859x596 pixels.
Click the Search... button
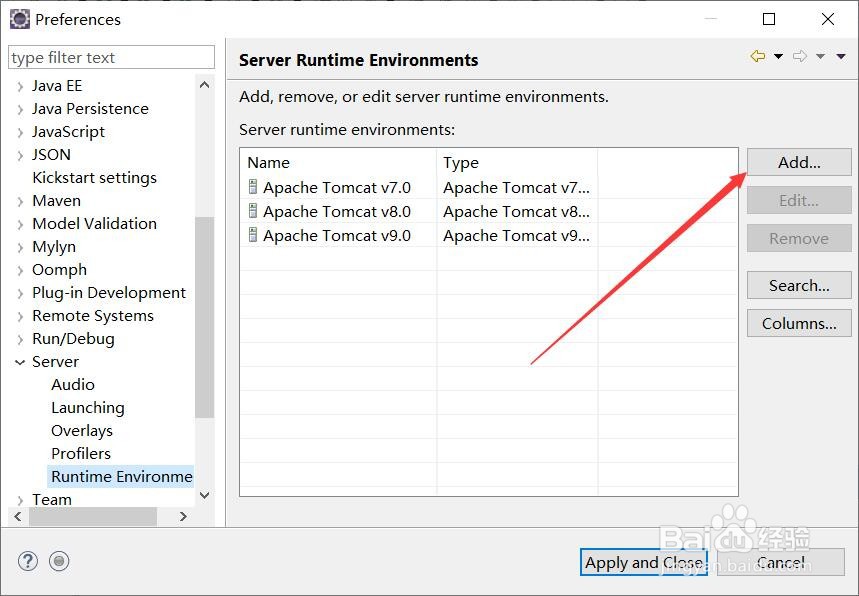799,285
